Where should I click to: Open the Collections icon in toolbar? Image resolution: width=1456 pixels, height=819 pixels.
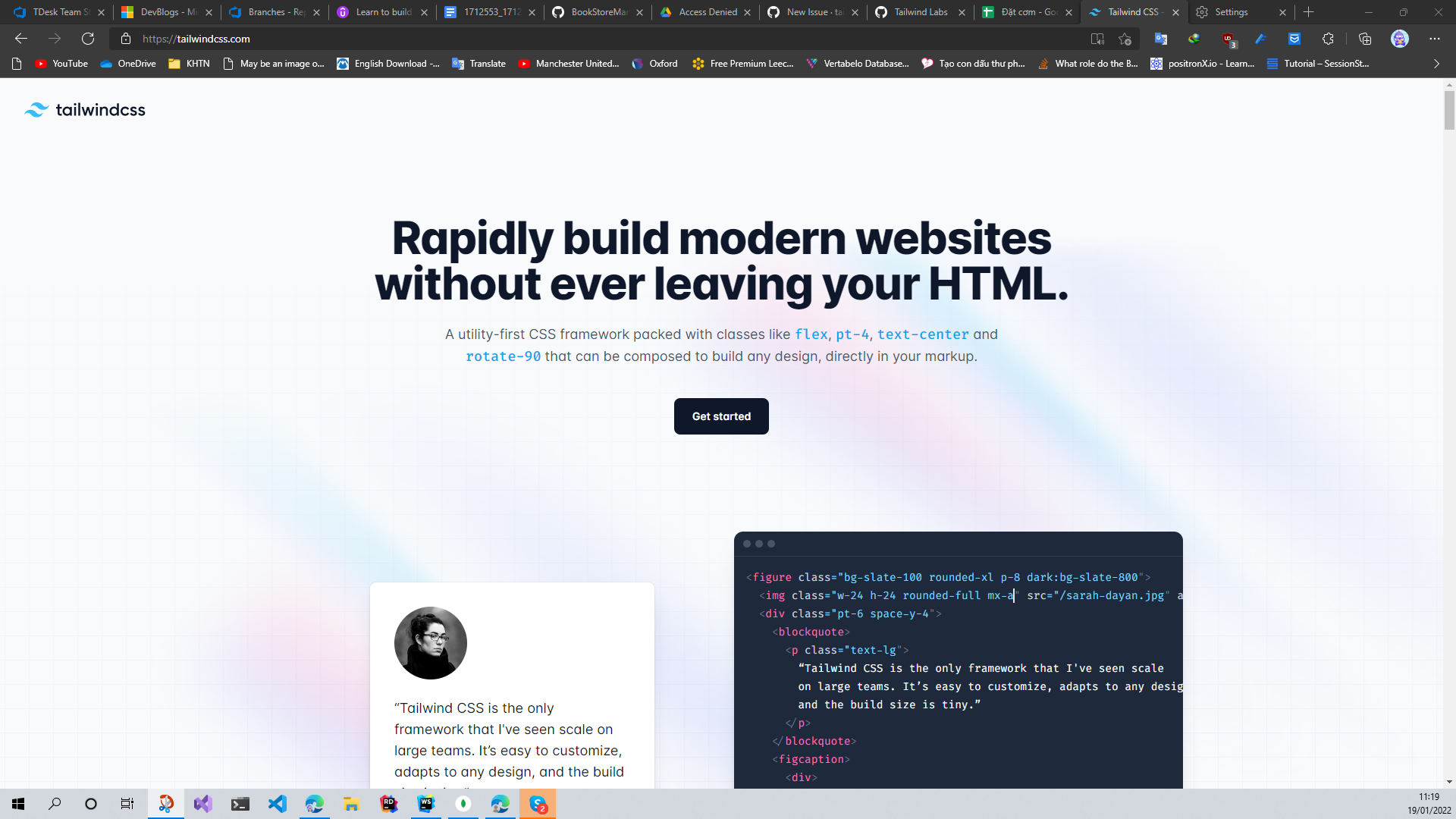pyautogui.click(x=1365, y=39)
